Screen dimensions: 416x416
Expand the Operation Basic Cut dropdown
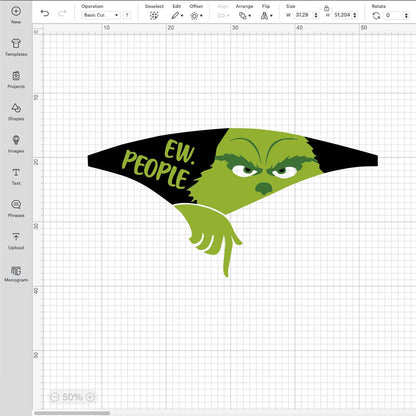click(100, 15)
